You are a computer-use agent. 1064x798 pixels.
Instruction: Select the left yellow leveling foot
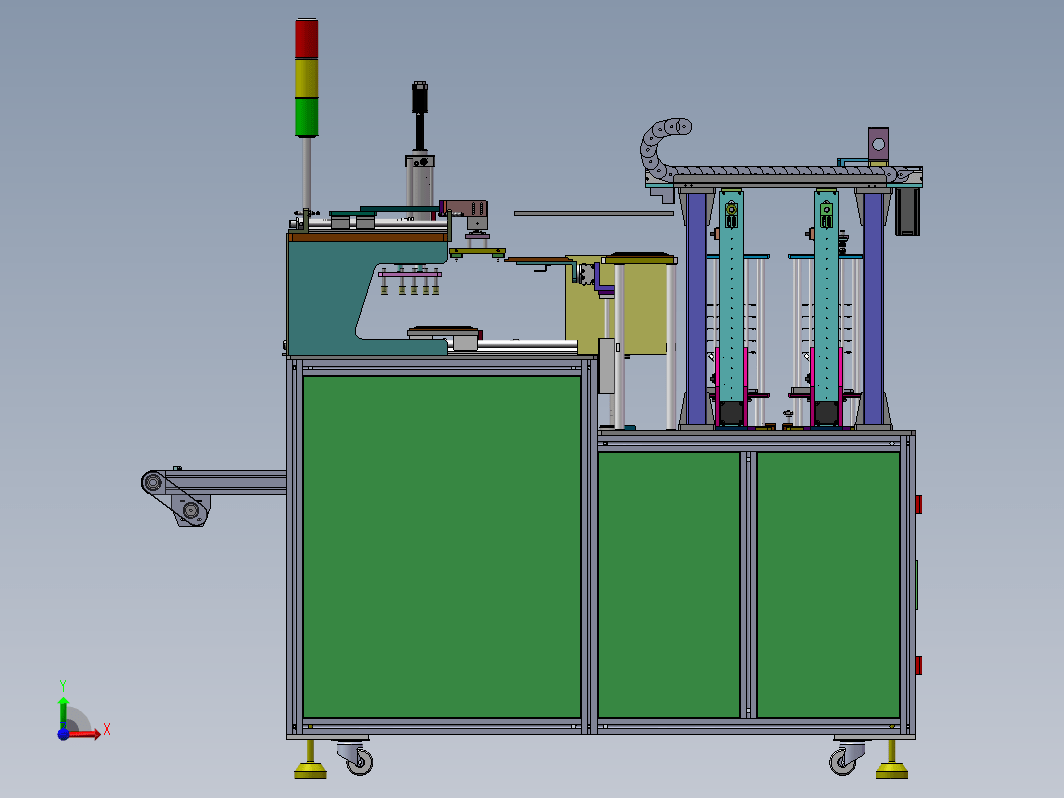tap(311, 762)
